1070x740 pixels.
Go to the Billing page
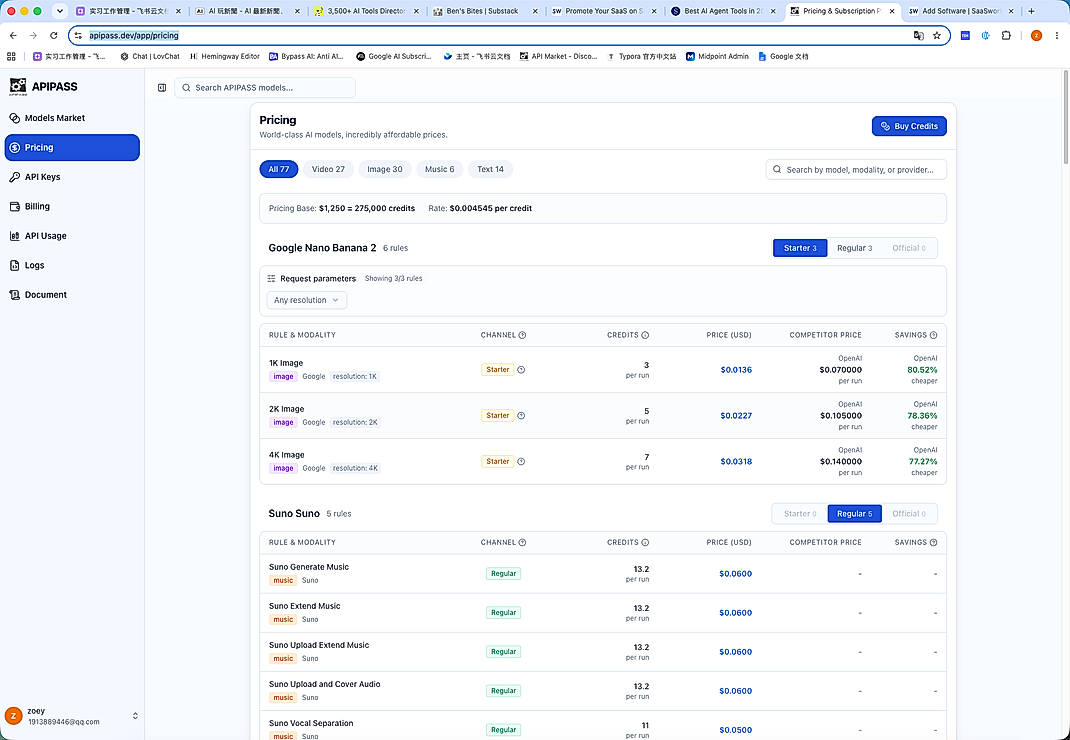[x=37, y=206]
